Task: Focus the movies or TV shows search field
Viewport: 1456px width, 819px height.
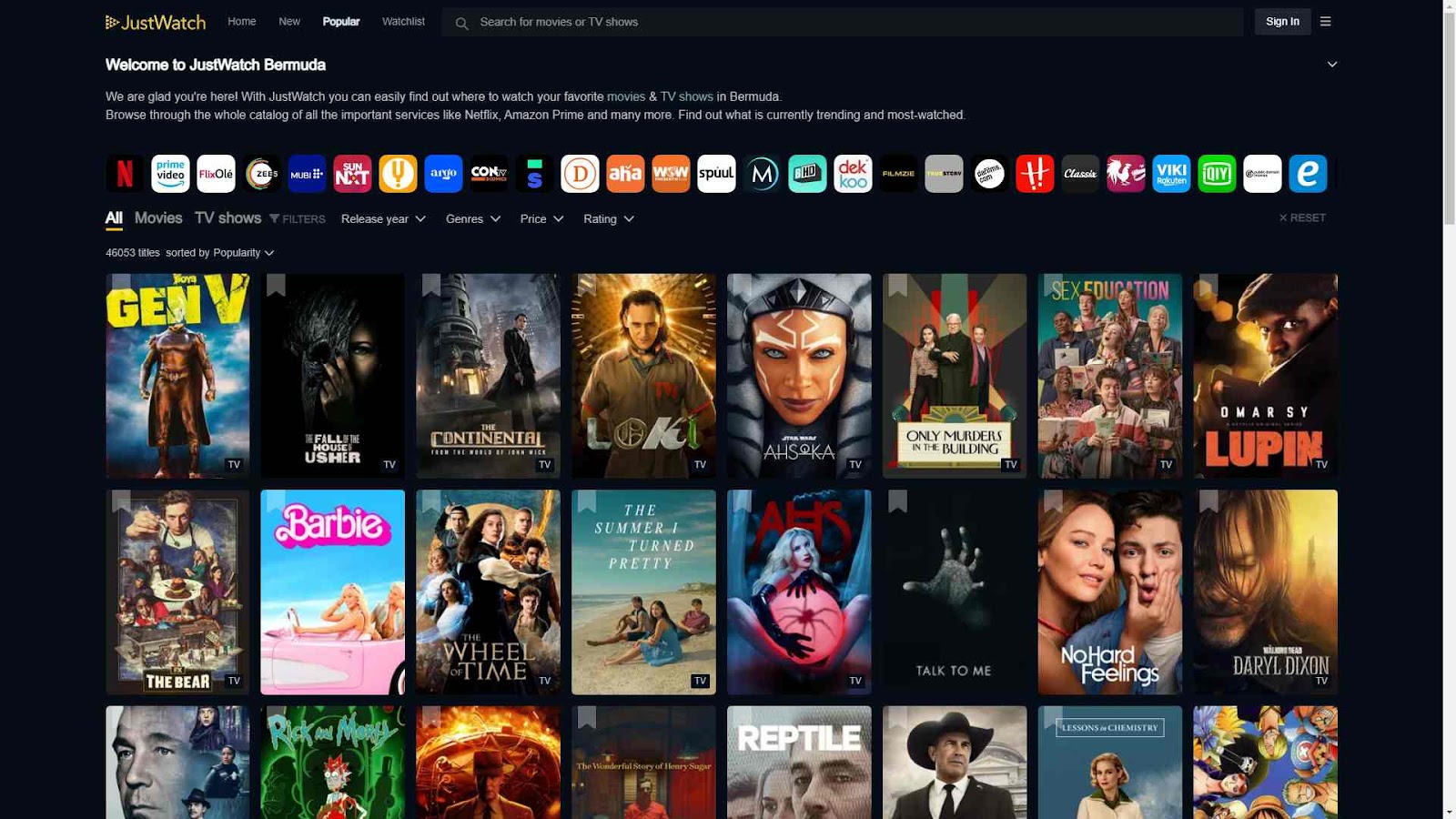Action: coord(843,22)
